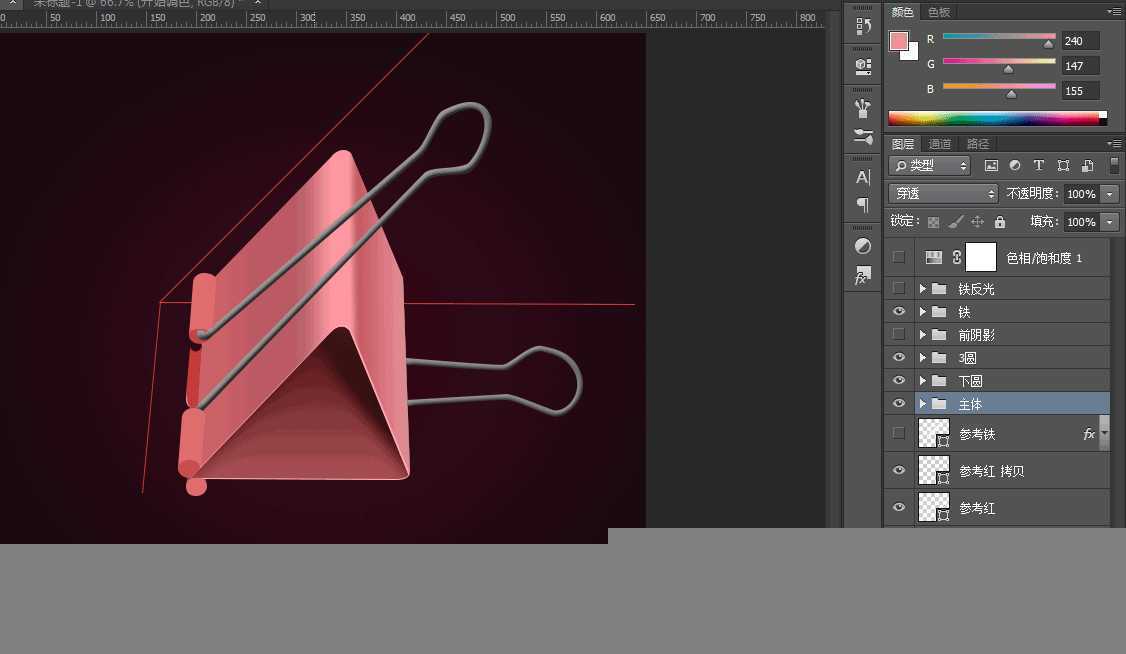Click lock transparent pixels icon
The height and width of the screenshot is (654, 1126).
[933, 222]
